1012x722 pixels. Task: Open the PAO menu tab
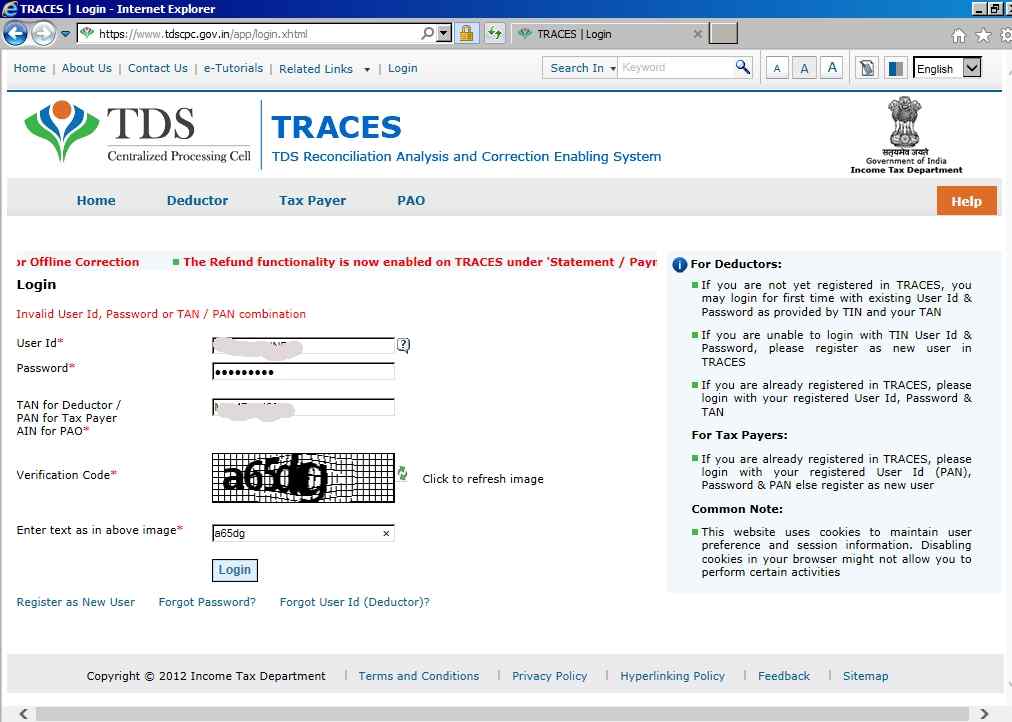[x=410, y=201]
